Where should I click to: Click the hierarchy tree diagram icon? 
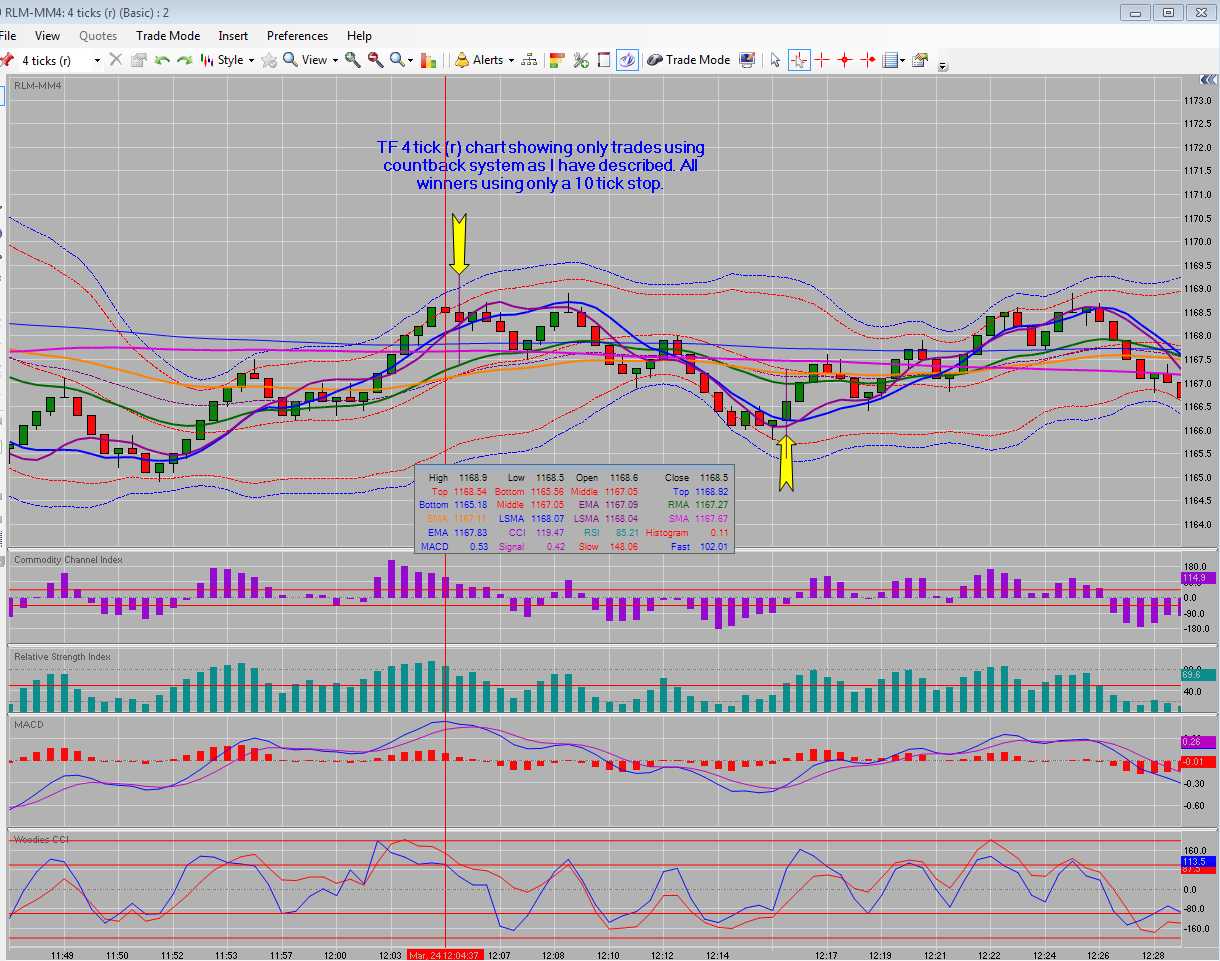tap(529, 60)
